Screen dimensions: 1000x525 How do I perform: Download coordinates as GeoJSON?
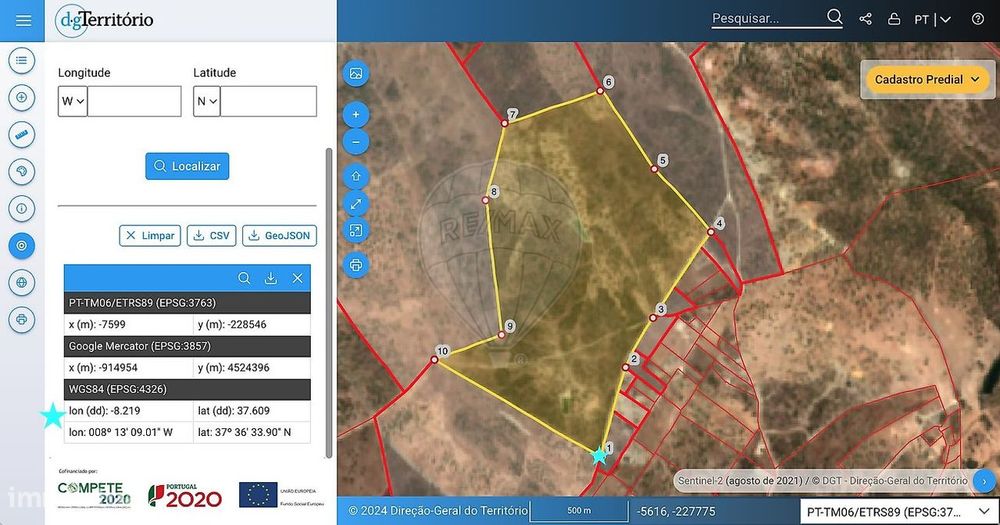point(279,235)
